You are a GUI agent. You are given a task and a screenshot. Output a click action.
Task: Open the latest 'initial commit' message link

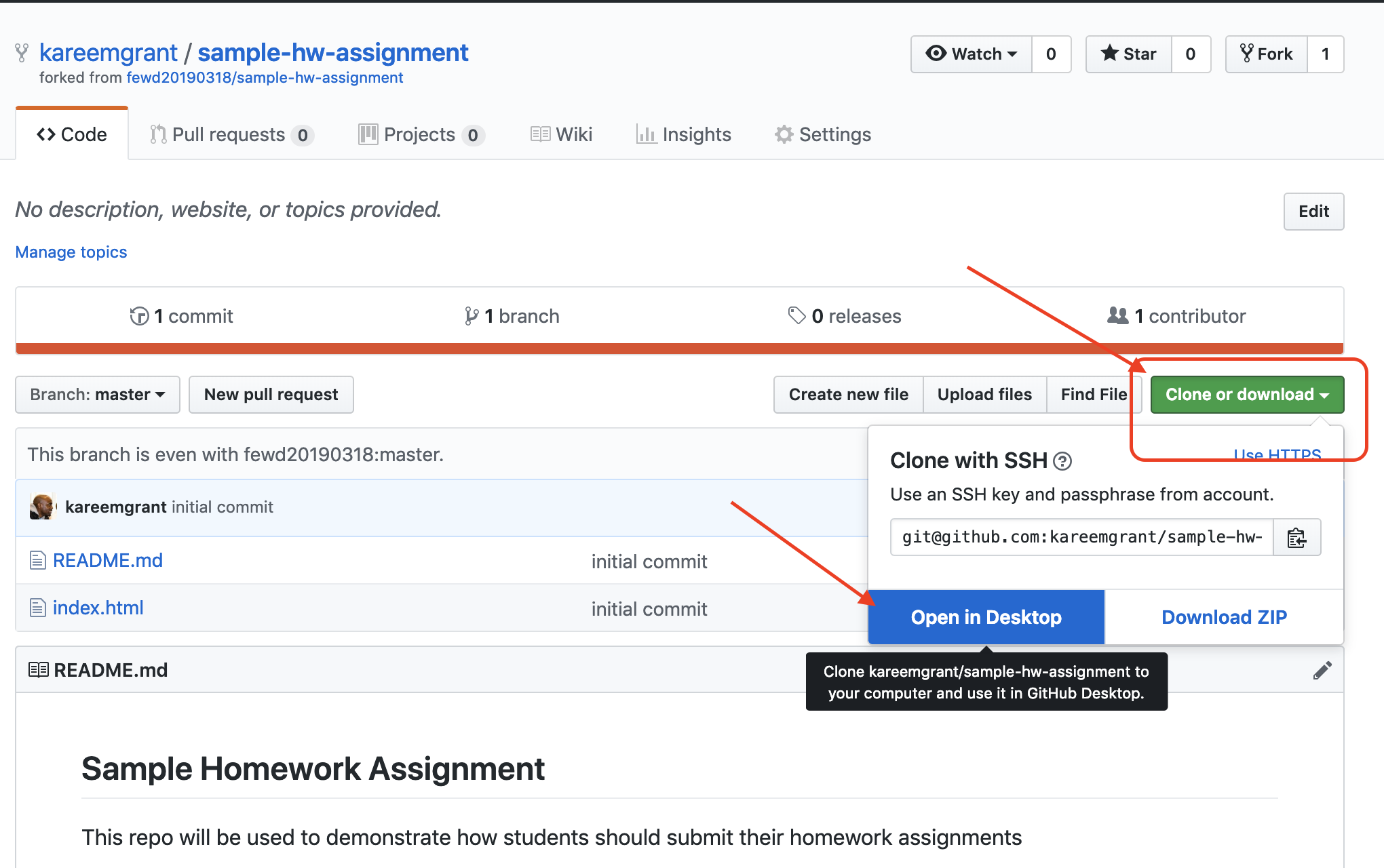(x=223, y=507)
